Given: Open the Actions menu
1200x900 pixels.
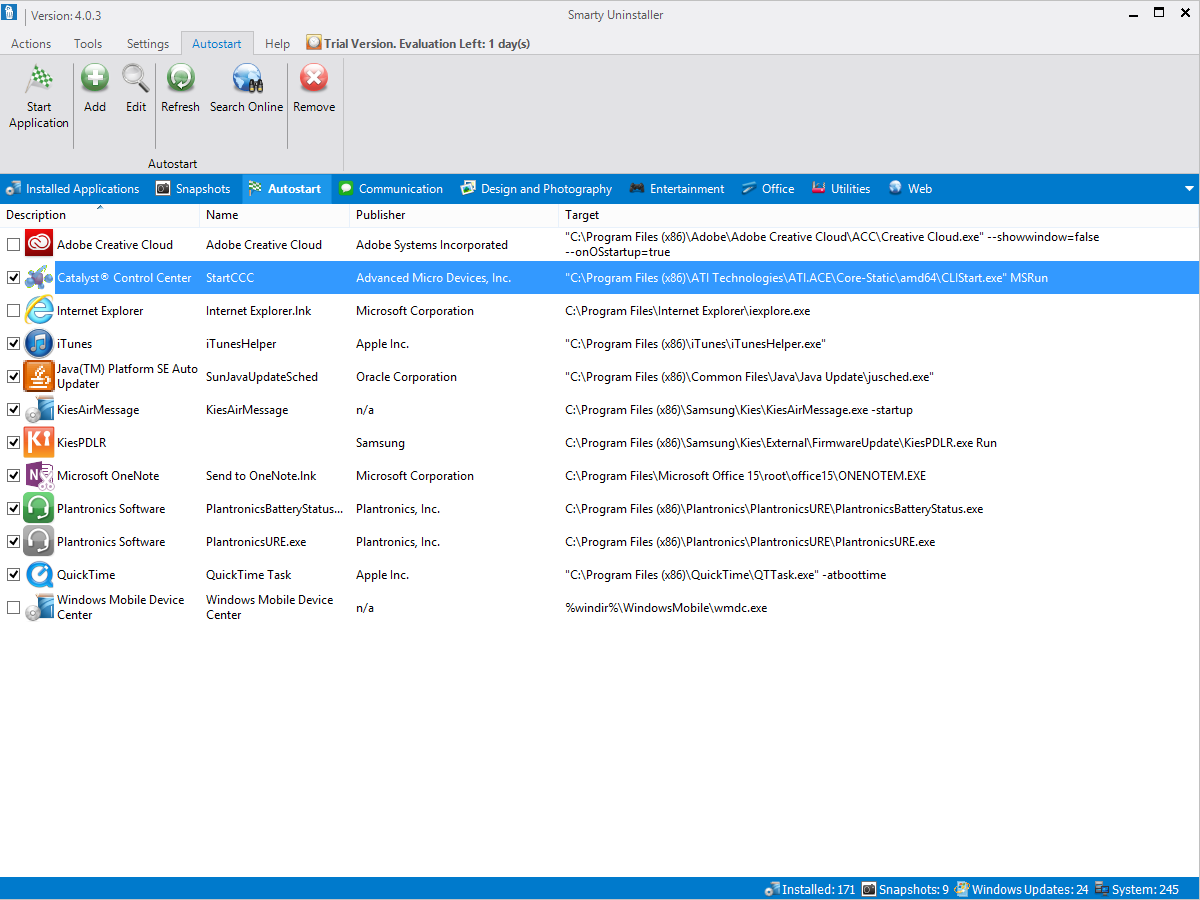Looking at the screenshot, I should [x=31, y=44].
